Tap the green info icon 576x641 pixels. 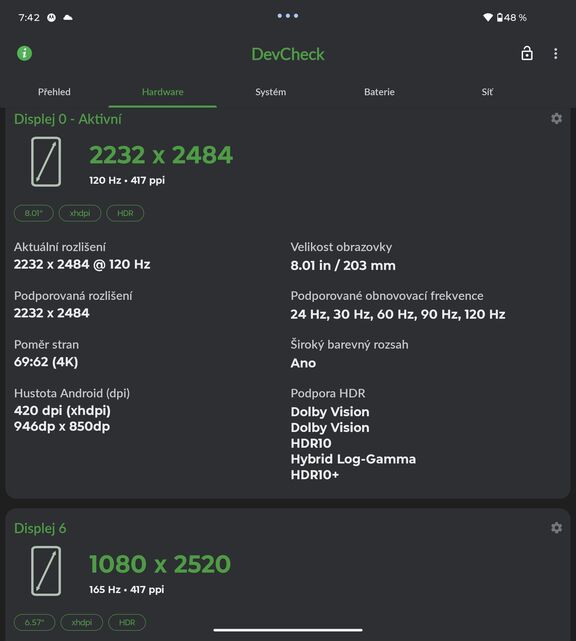(x=25, y=54)
